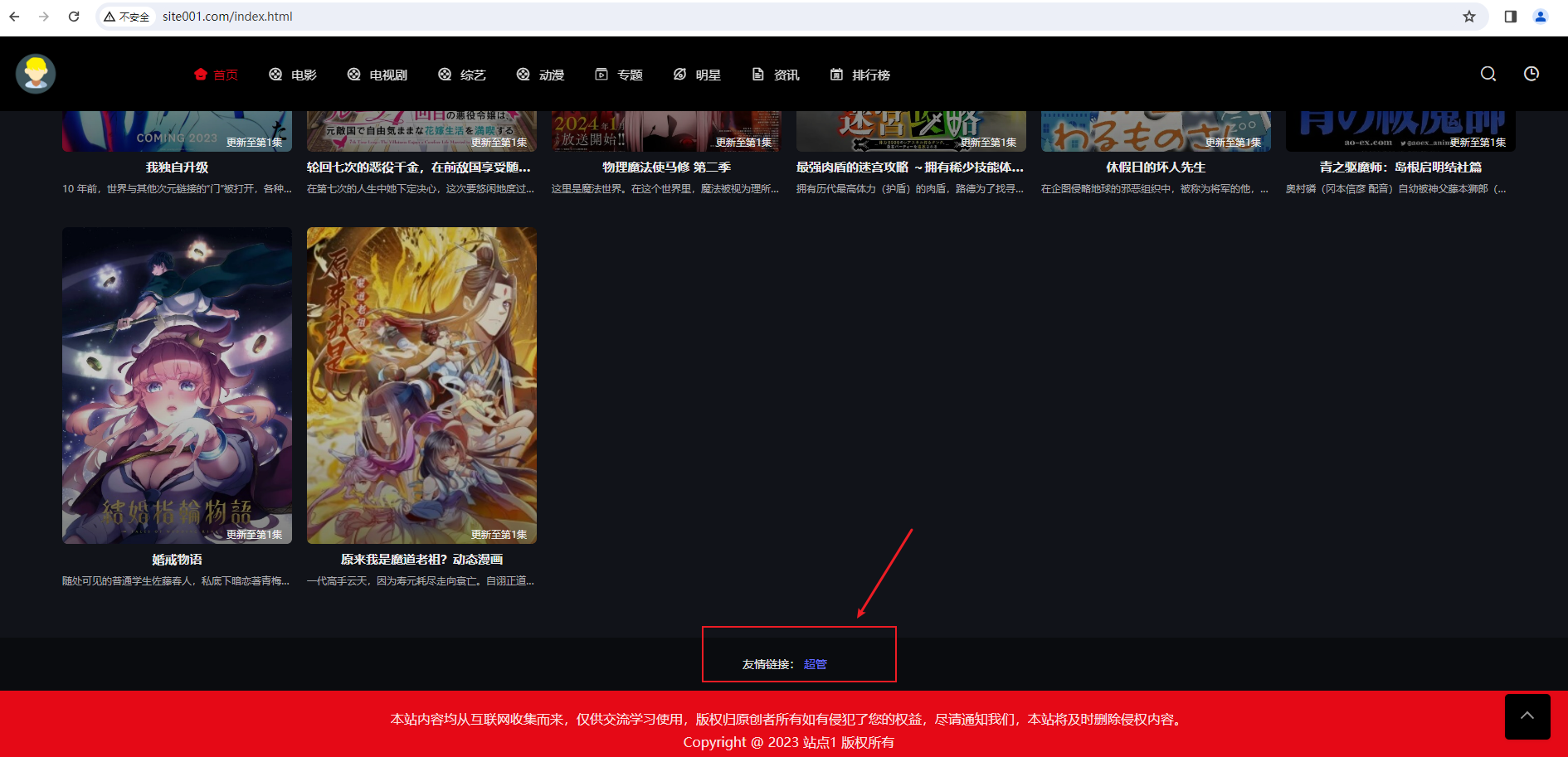This screenshot has width=1568, height=757.
Task: Click the 青之驱魔师 cropped poster
Action: coord(1400,131)
